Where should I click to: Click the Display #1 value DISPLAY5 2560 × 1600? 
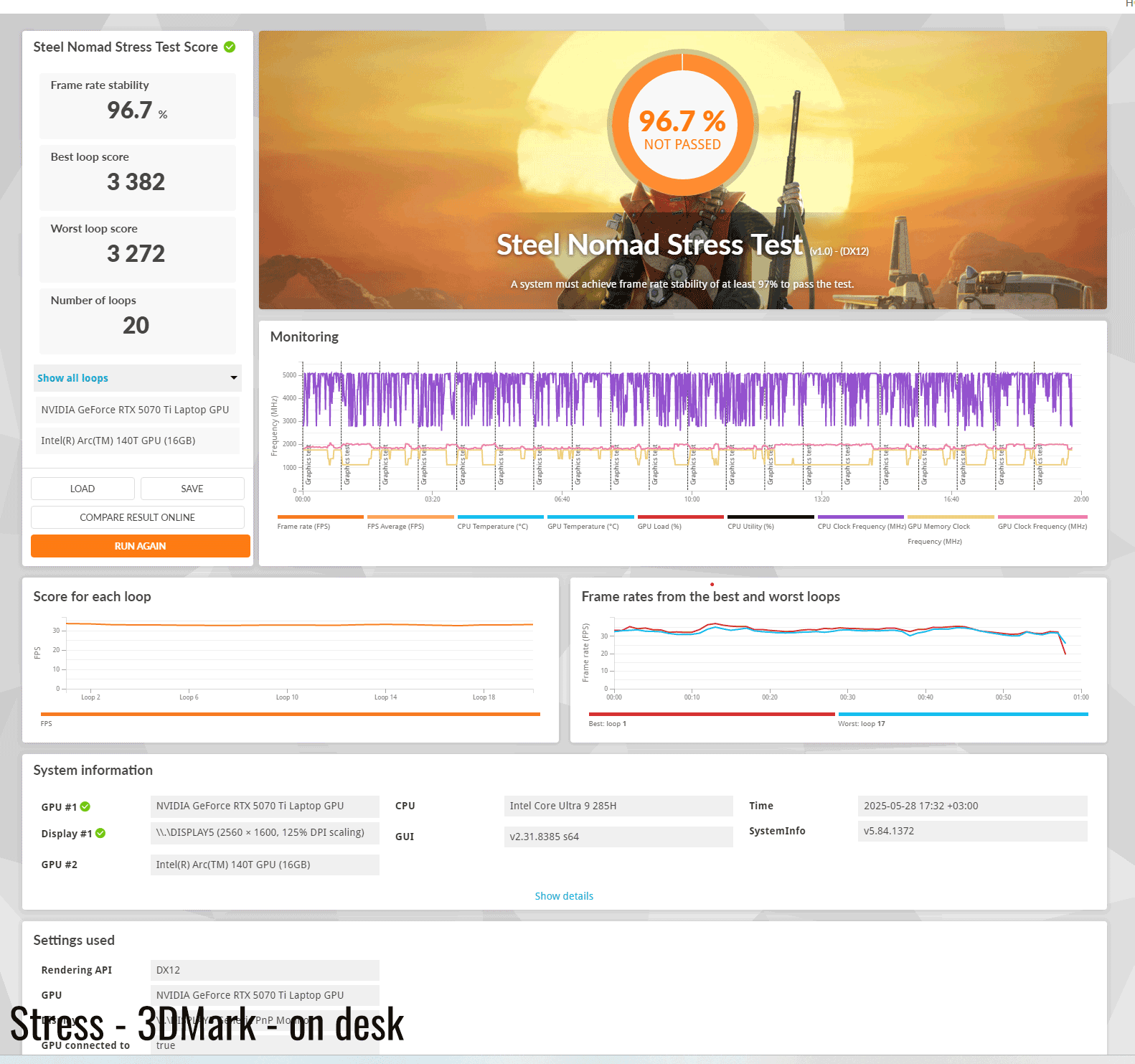click(265, 833)
